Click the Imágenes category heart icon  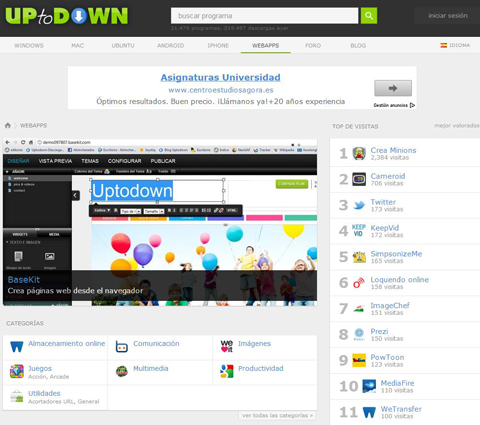click(x=227, y=347)
